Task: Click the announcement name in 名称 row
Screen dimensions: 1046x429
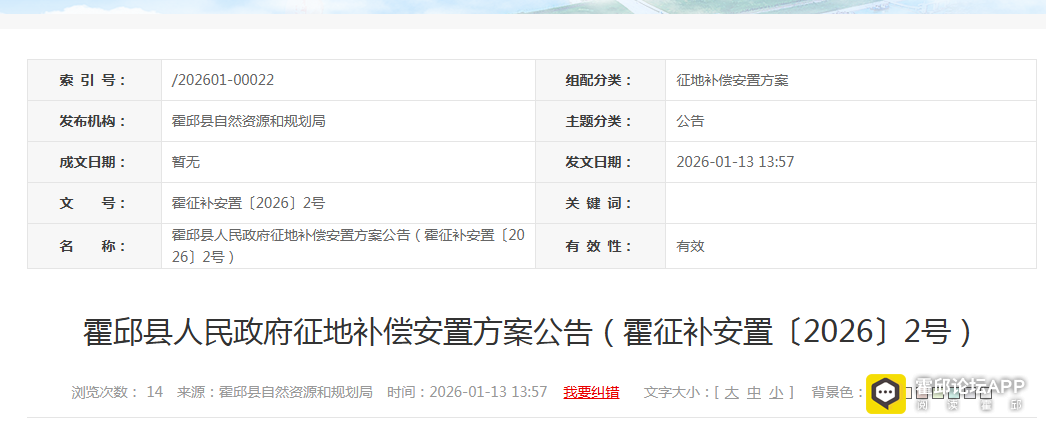Action: (348, 246)
